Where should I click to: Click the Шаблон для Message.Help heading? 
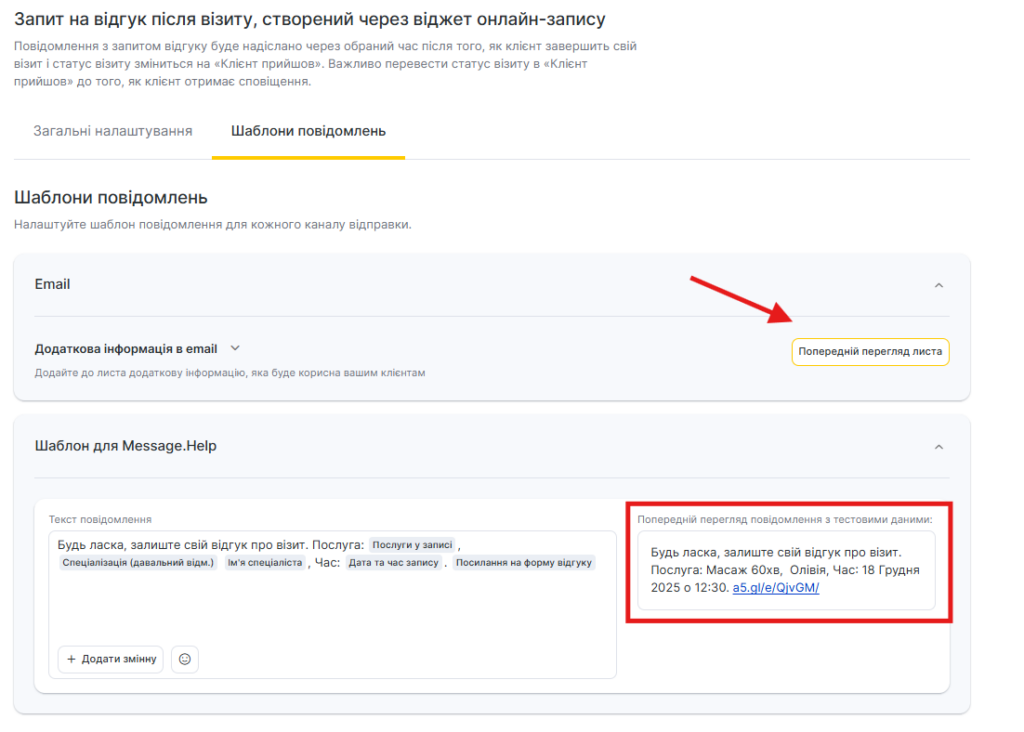(125, 446)
